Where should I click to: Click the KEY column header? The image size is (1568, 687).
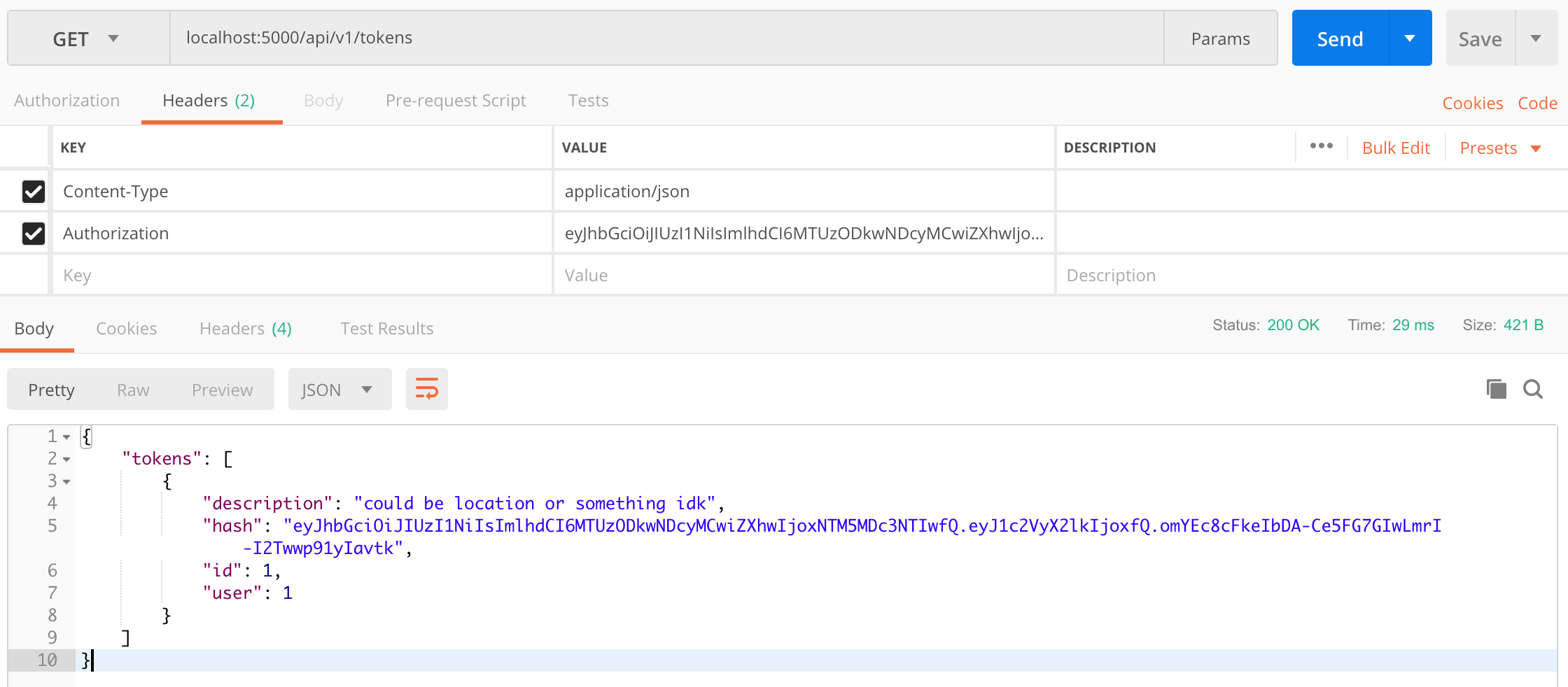pyautogui.click(x=73, y=148)
